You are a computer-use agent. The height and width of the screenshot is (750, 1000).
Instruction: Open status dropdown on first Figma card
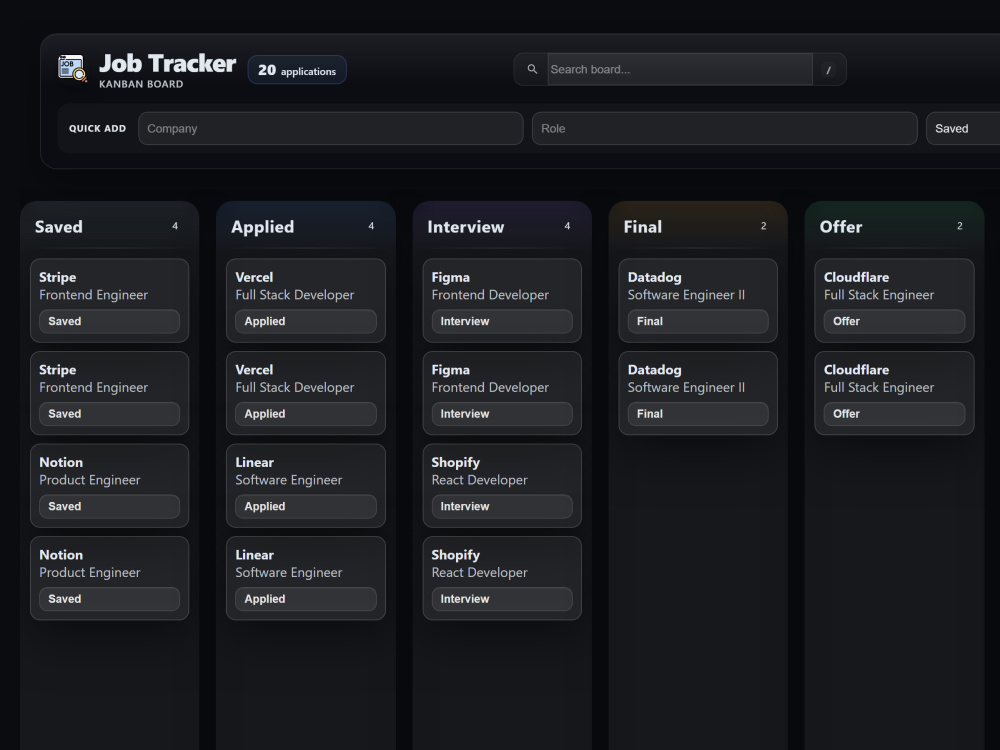click(x=502, y=321)
